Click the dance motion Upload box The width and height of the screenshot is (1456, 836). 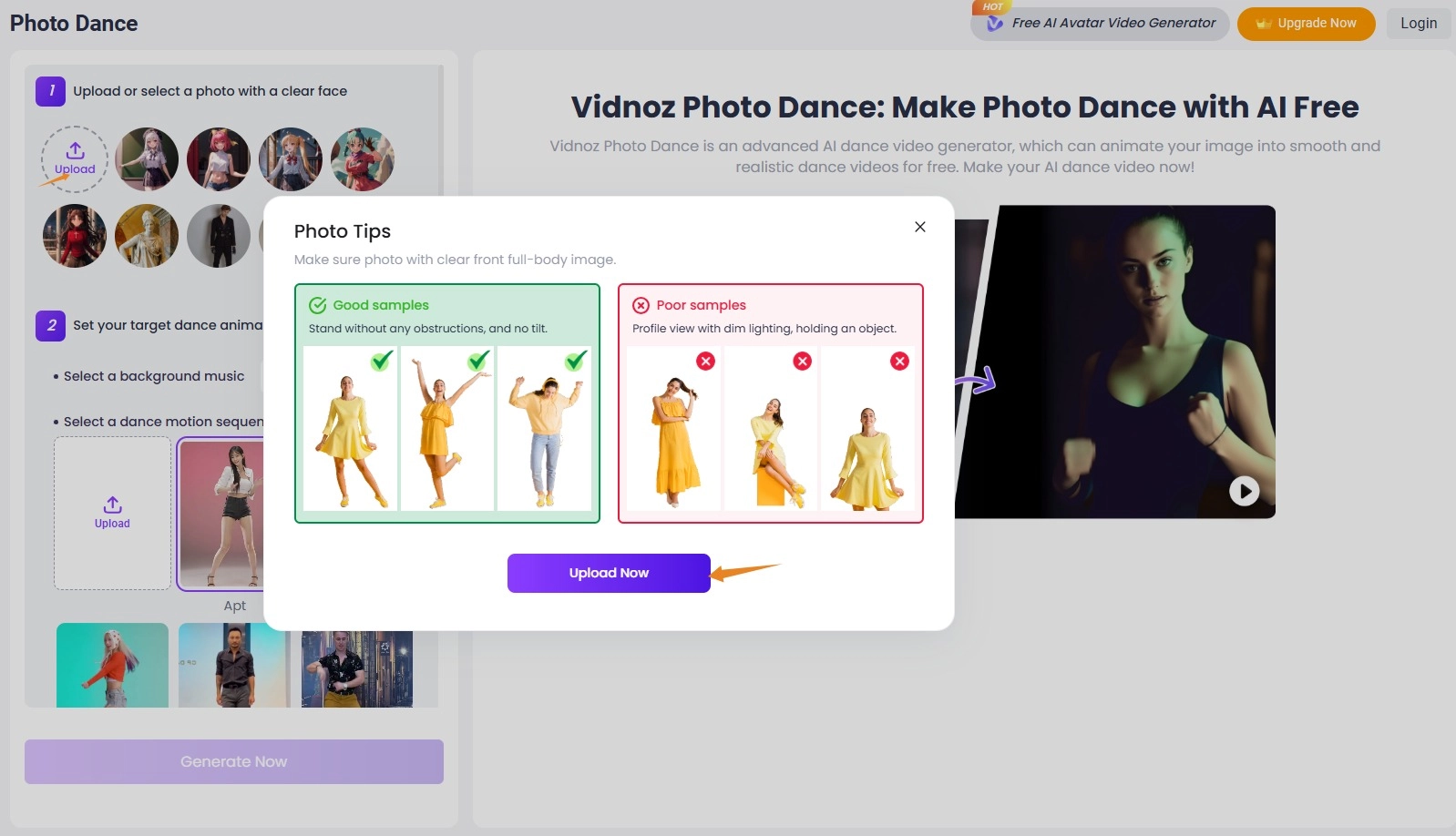(x=112, y=513)
